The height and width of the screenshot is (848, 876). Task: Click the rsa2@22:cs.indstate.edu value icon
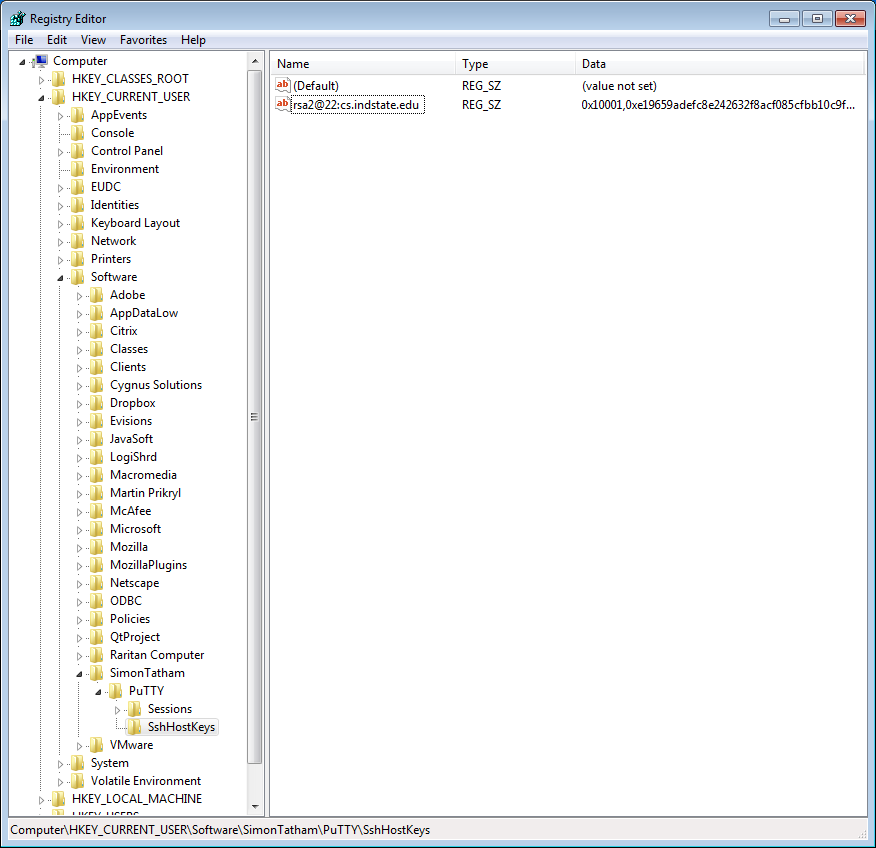pos(283,104)
